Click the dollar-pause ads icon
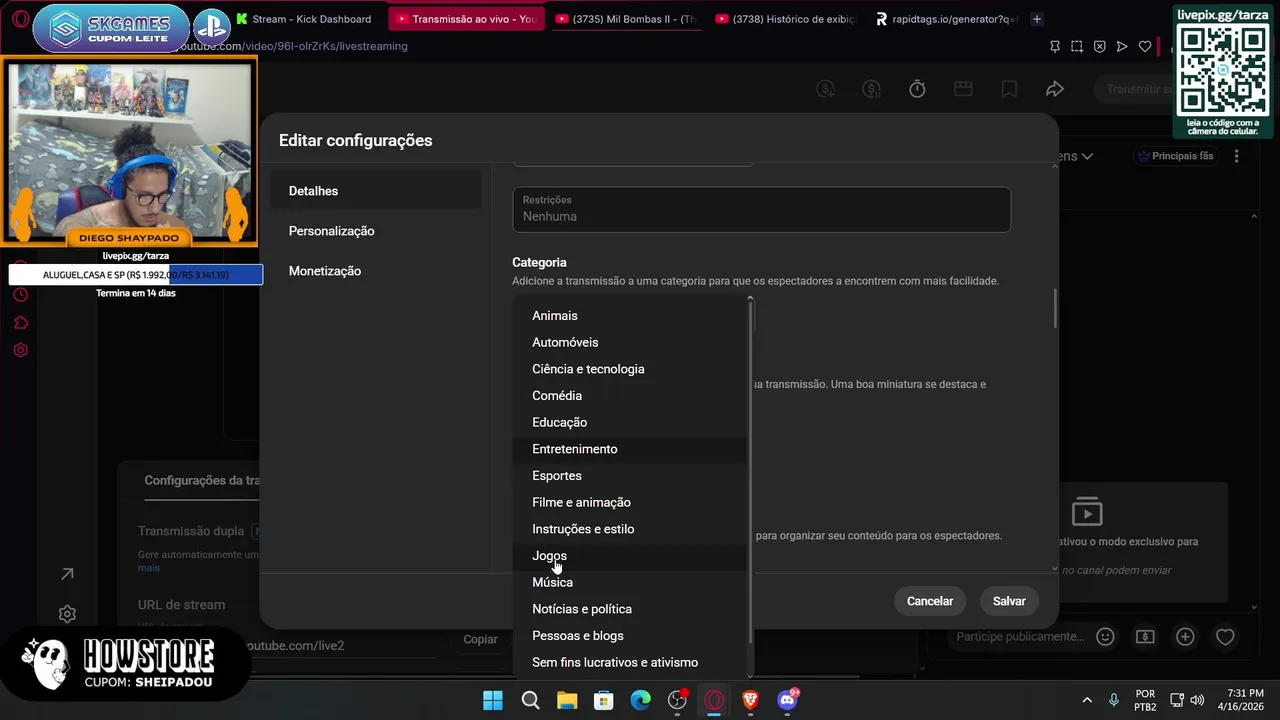The height and width of the screenshot is (720, 1280). pos(871,89)
